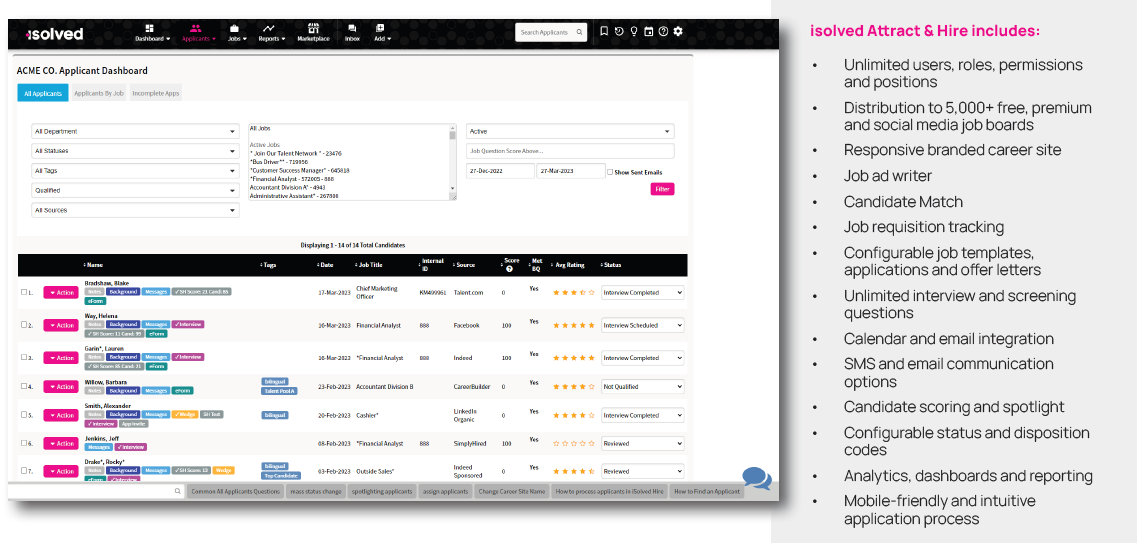Click the bookmark icon in header
The image size is (1137, 543).
click(604, 31)
